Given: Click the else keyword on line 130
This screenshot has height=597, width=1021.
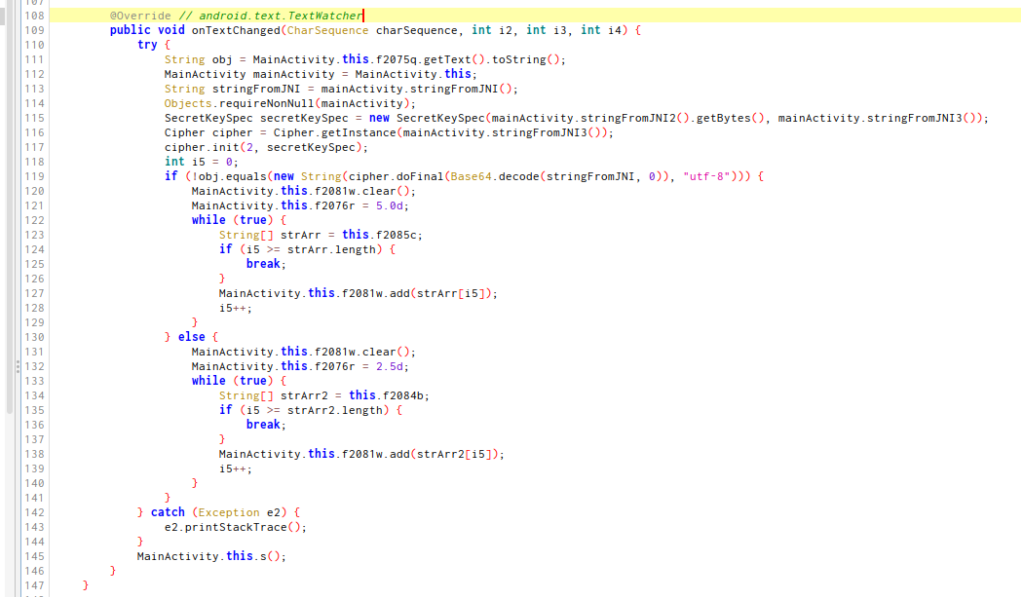Looking at the screenshot, I should click(191, 337).
